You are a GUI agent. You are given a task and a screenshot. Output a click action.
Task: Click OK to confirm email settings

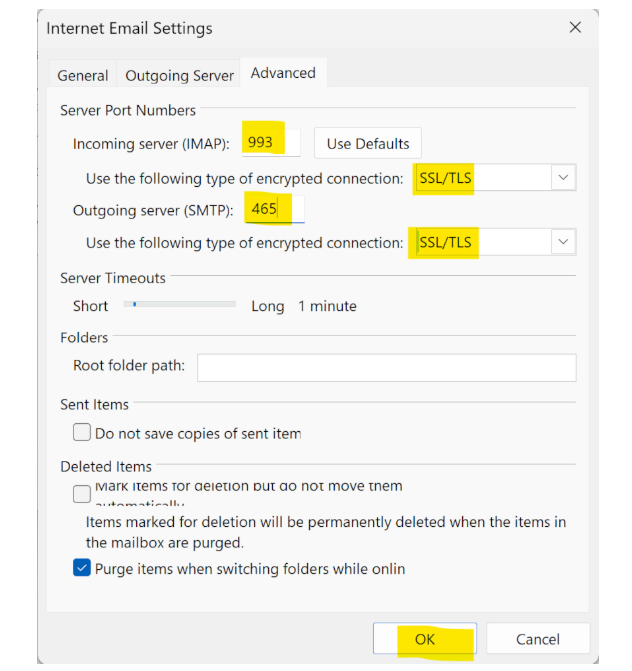coord(424,639)
